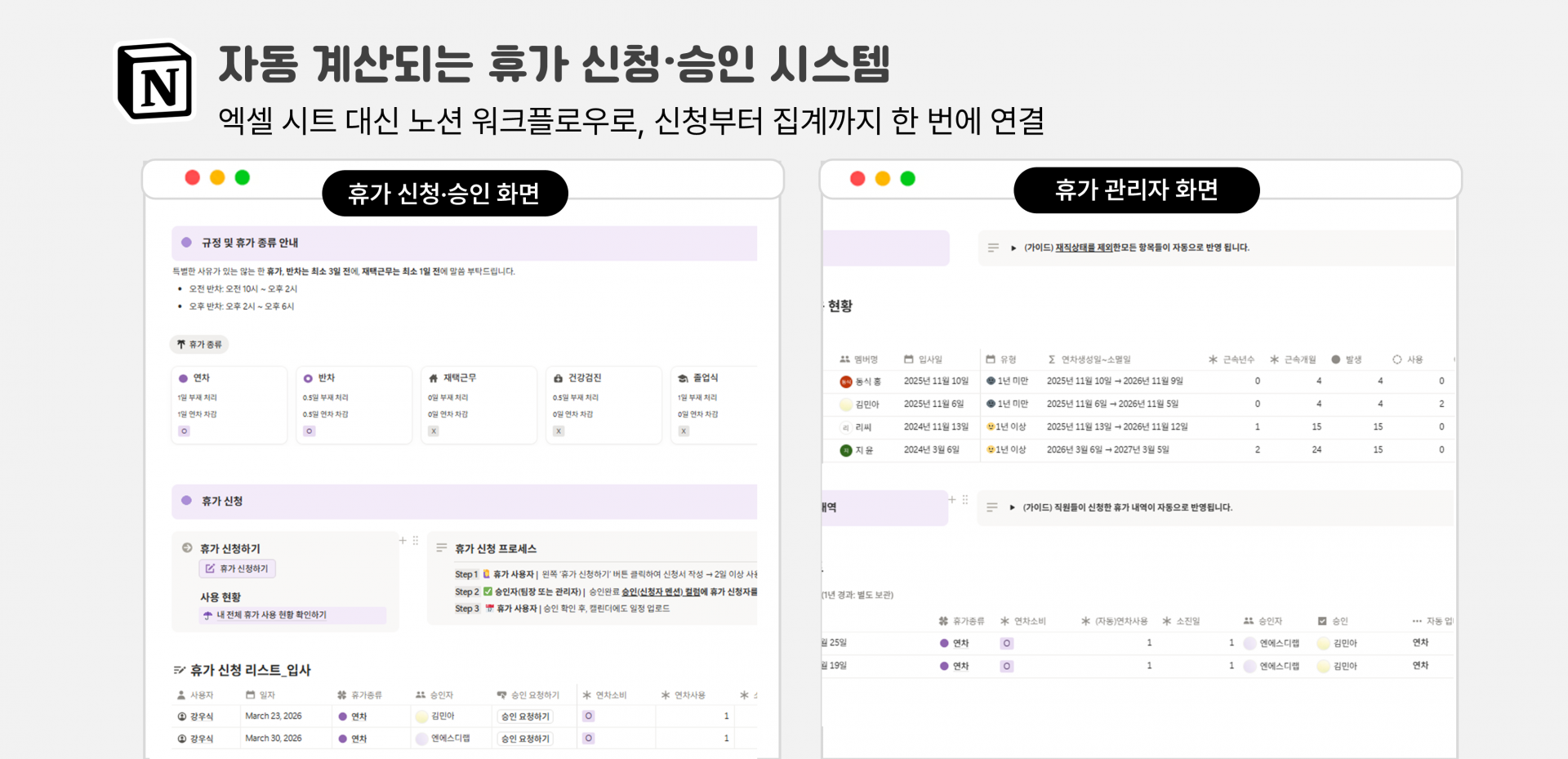
Task: Open the 연차소비 column header in left window
Action: coord(604,695)
